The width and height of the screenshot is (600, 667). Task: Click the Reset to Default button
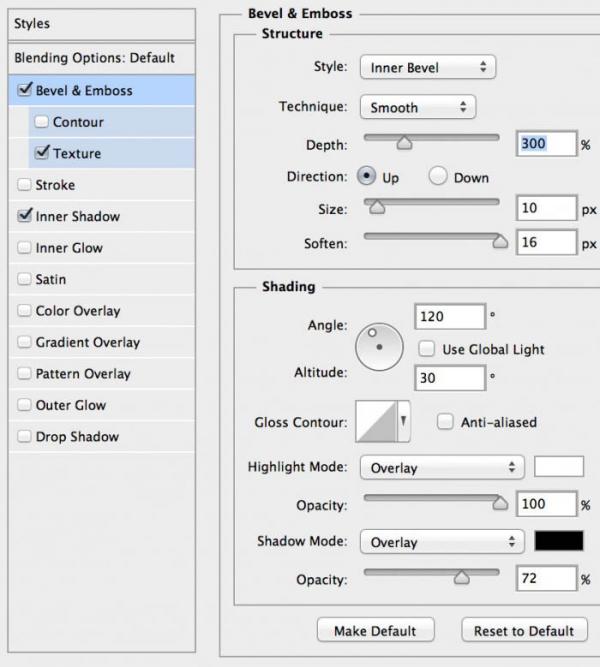523,631
